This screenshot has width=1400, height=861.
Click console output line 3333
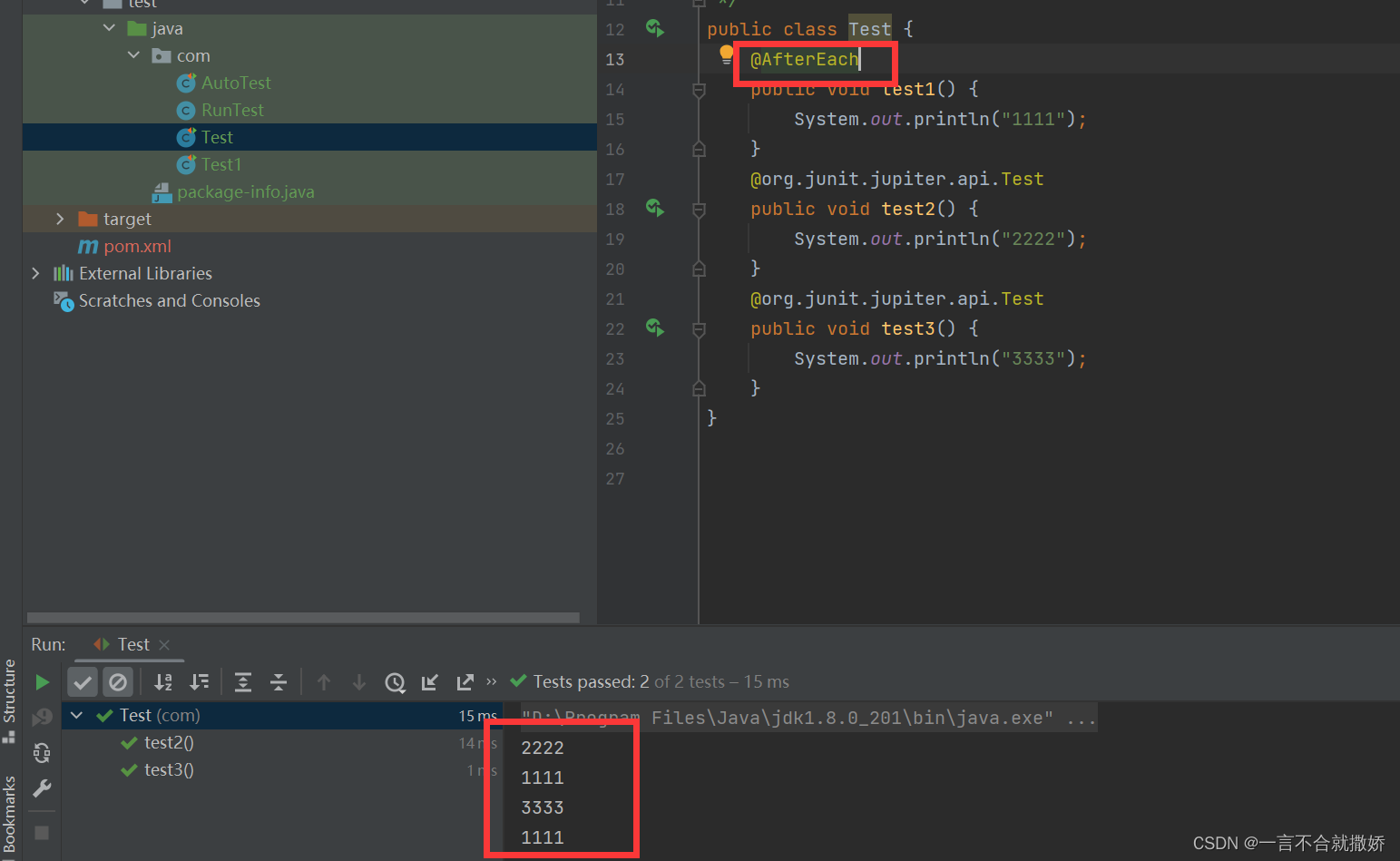(543, 807)
